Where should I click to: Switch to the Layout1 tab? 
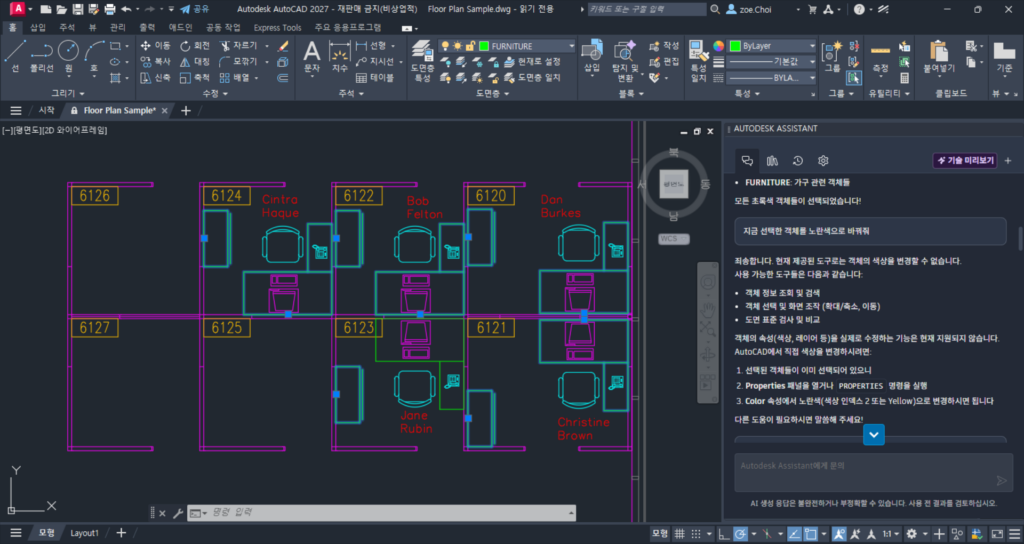(84, 533)
